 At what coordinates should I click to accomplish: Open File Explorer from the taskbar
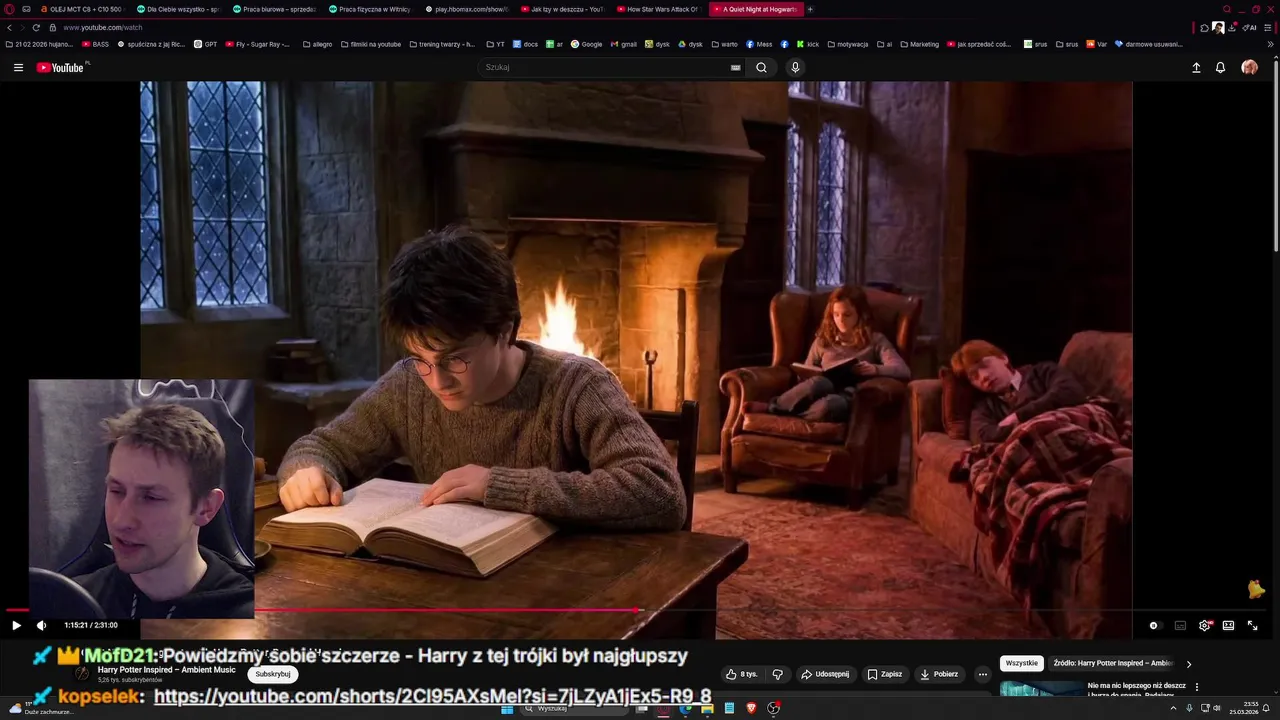click(707, 708)
